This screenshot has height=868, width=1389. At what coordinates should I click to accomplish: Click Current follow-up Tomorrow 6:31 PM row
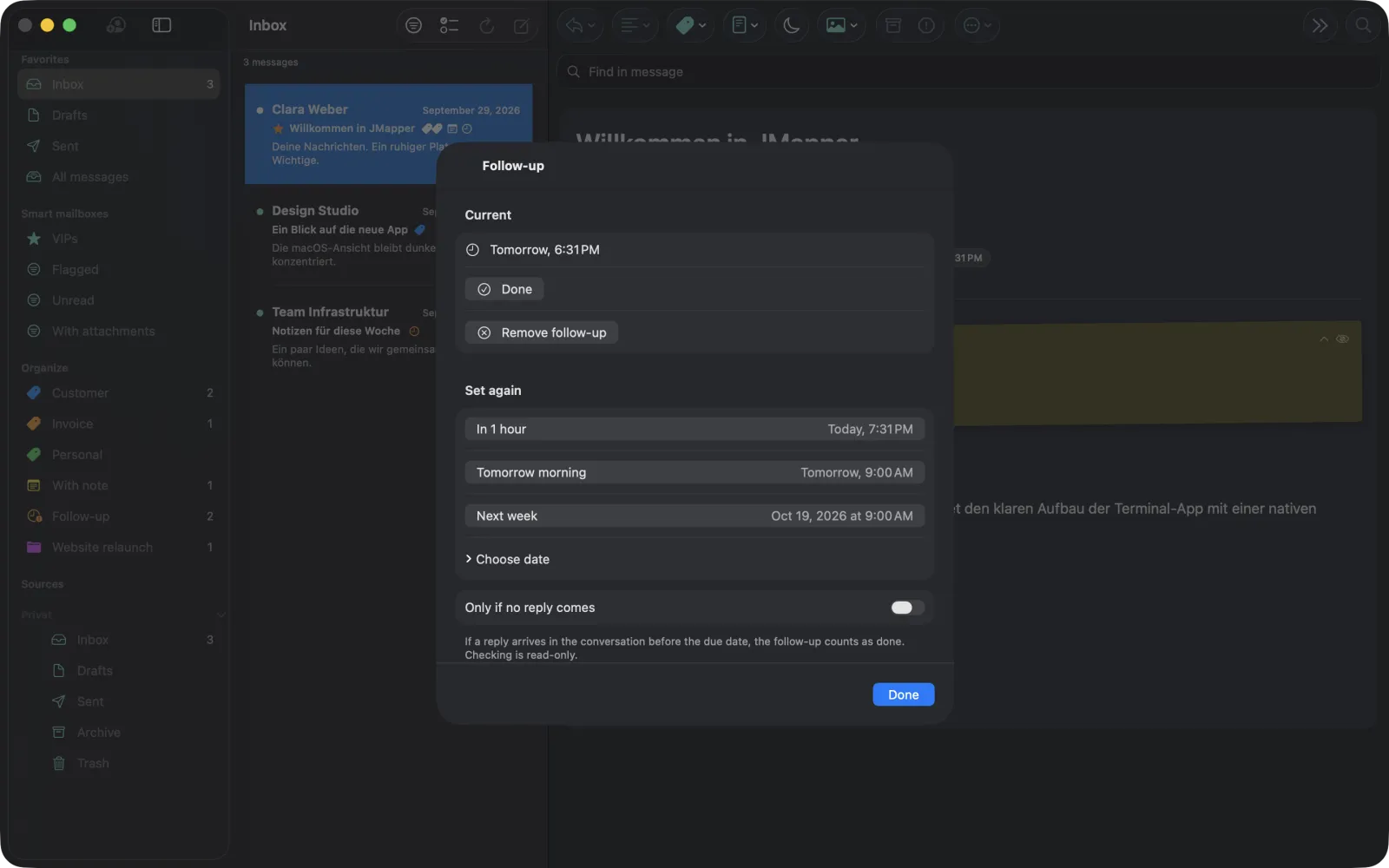[x=694, y=250]
